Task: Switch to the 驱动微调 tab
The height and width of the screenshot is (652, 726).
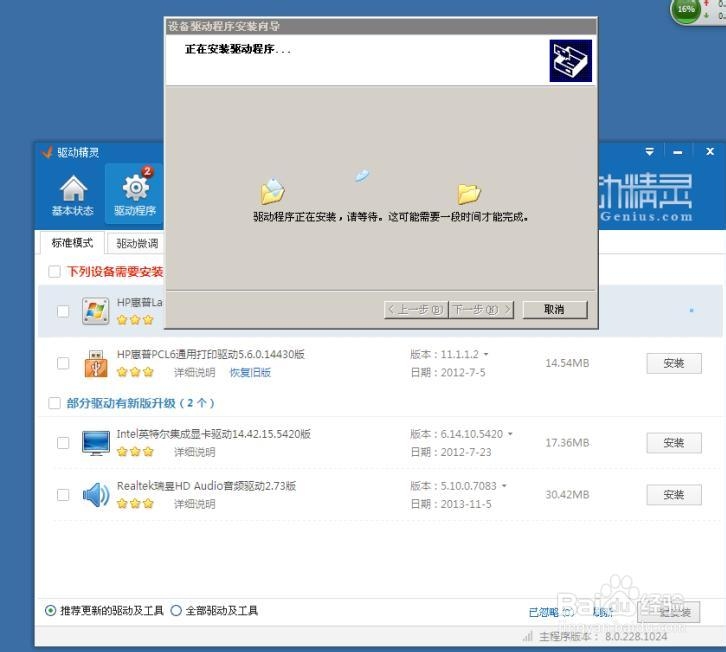Action: [137, 244]
